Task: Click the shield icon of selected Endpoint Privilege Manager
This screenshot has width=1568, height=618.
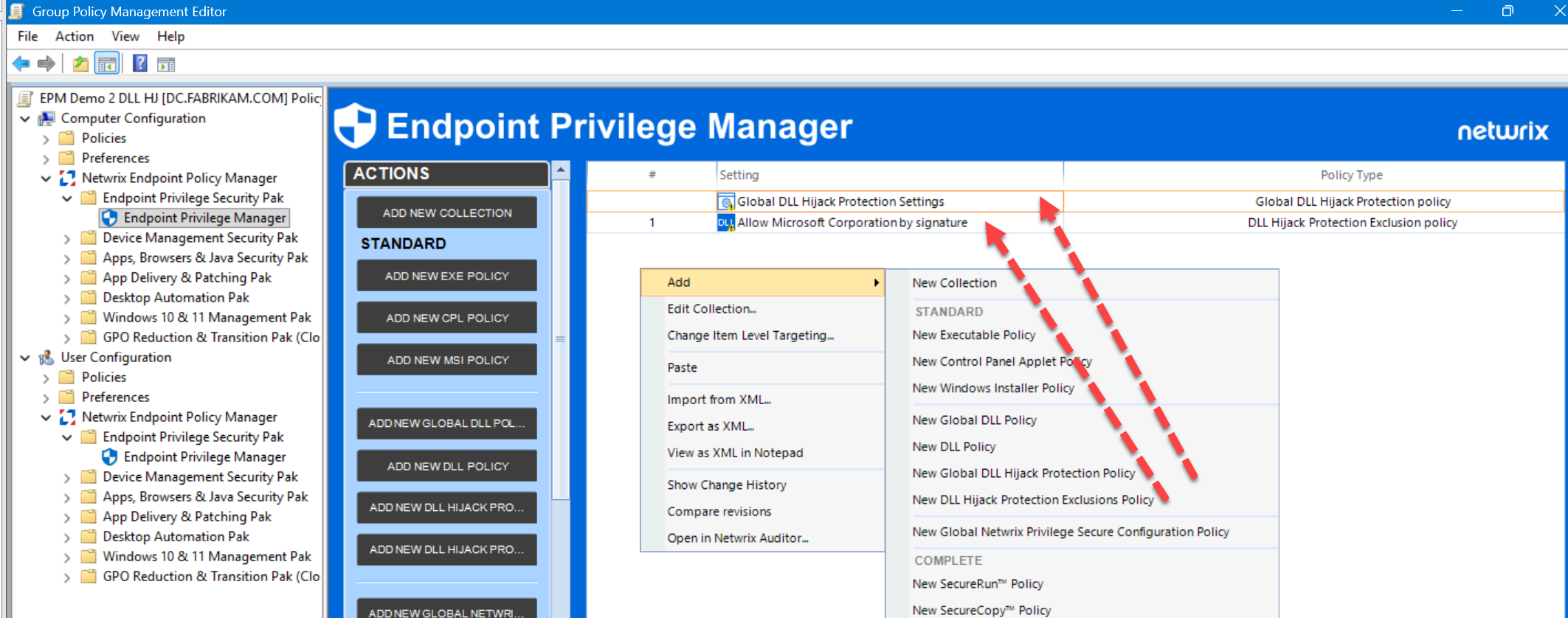Action: (110, 218)
